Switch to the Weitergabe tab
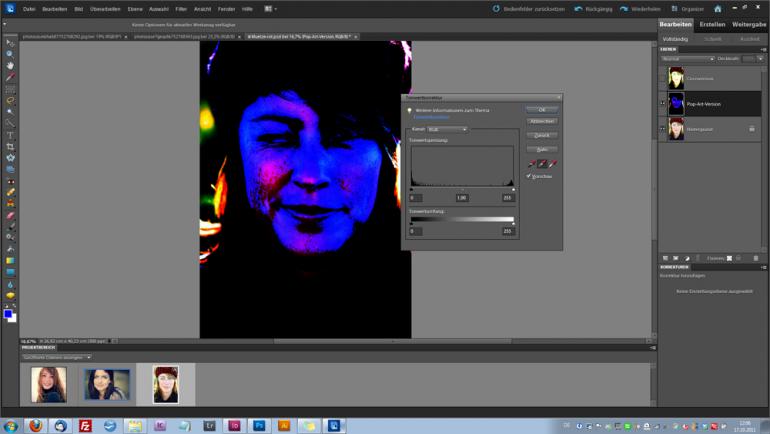770x434 pixels. coord(749,24)
